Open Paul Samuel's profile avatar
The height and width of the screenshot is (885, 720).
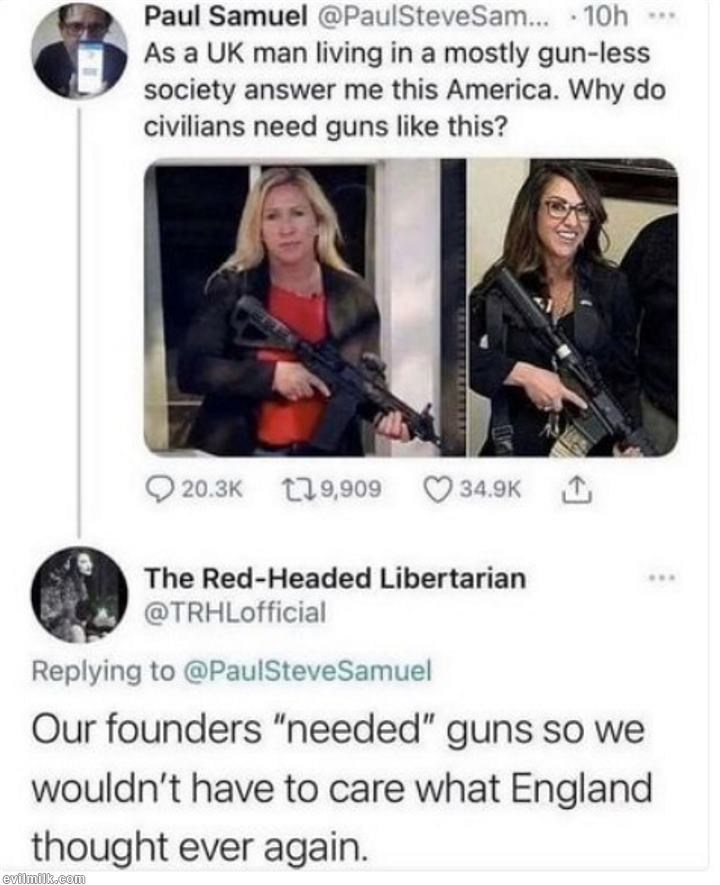pyautogui.click(x=80, y=51)
